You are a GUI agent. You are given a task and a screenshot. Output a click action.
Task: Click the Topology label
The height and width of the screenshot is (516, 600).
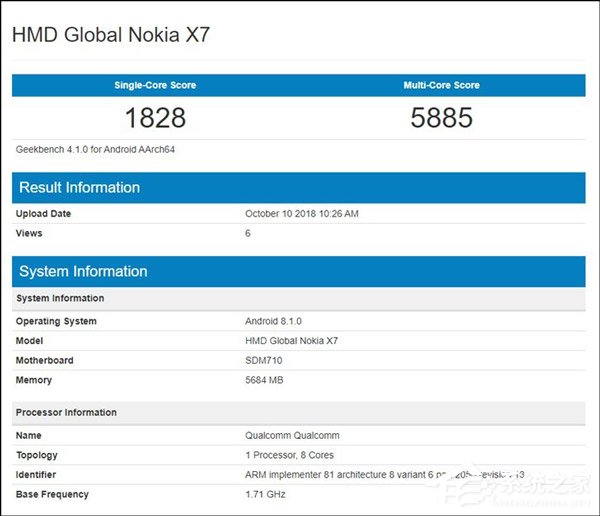(x=37, y=455)
